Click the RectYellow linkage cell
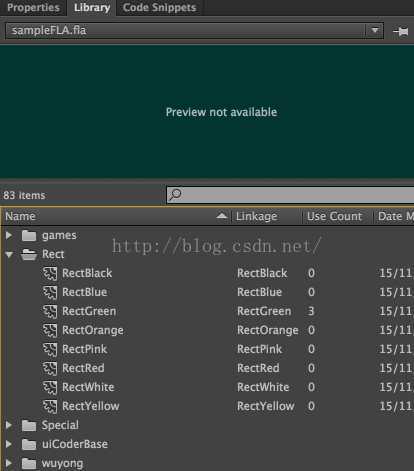414x471 pixels. [266, 406]
